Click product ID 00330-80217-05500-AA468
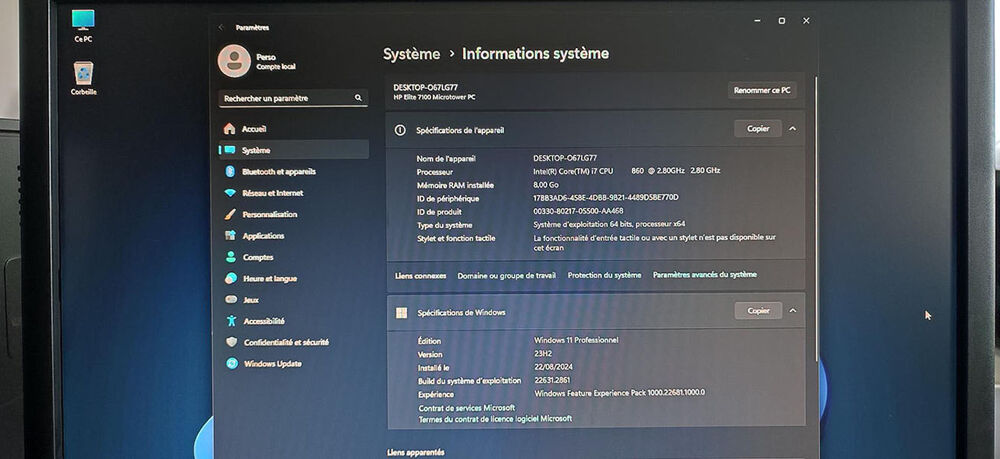This screenshot has height=459, width=1000. (x=578, y=212)
